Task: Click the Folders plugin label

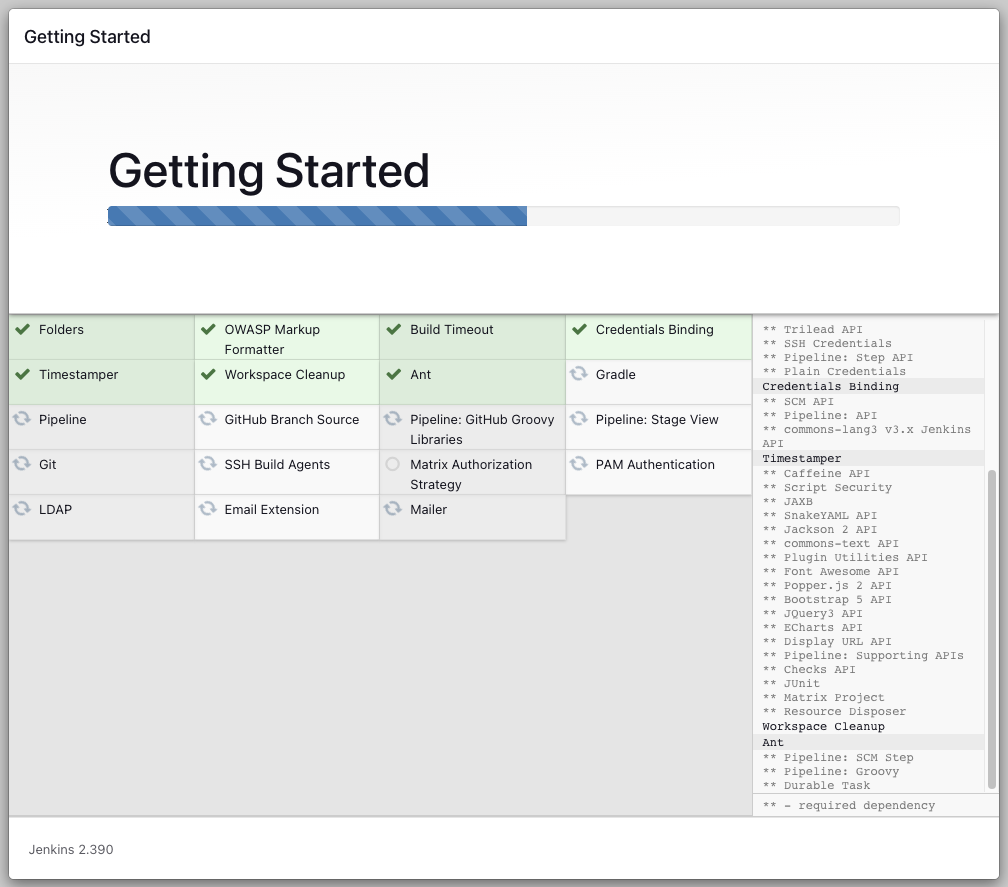Action: tap(61, 330)
